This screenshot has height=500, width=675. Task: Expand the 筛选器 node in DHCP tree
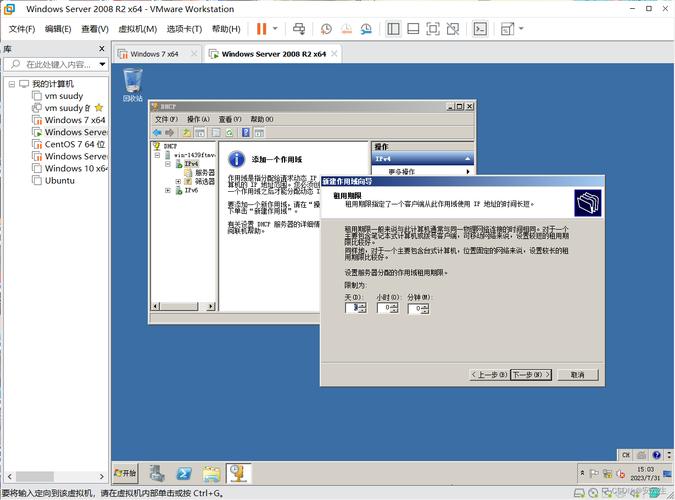(178, 181)
